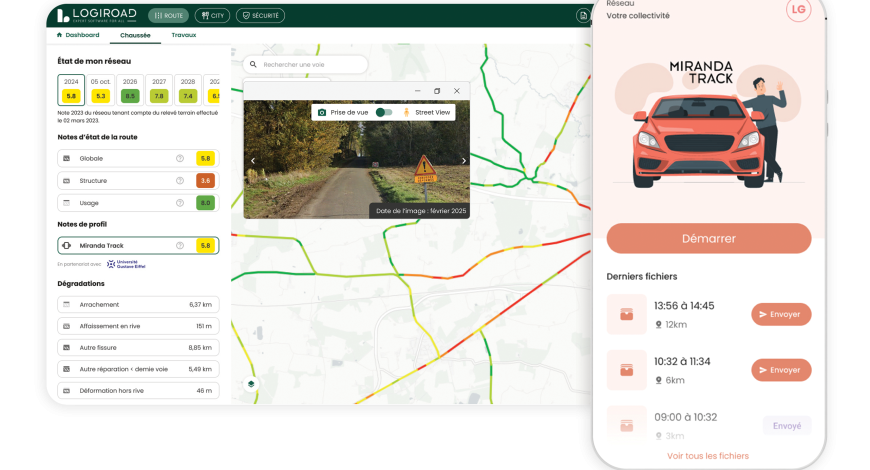
Task: Restore the image popup window
Action: (x=437, y=91)
